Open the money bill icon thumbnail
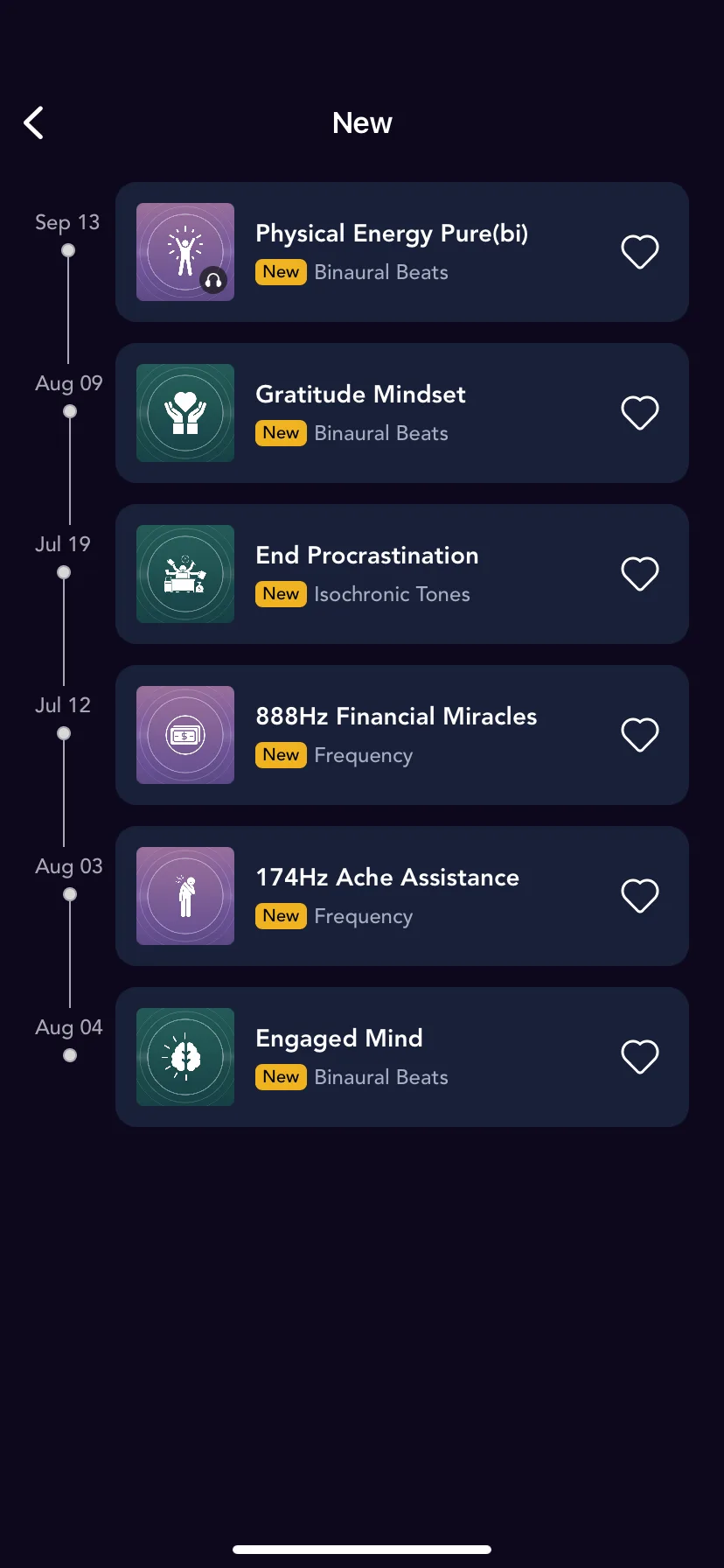The image size is (724, 1568). click(185, 735)
